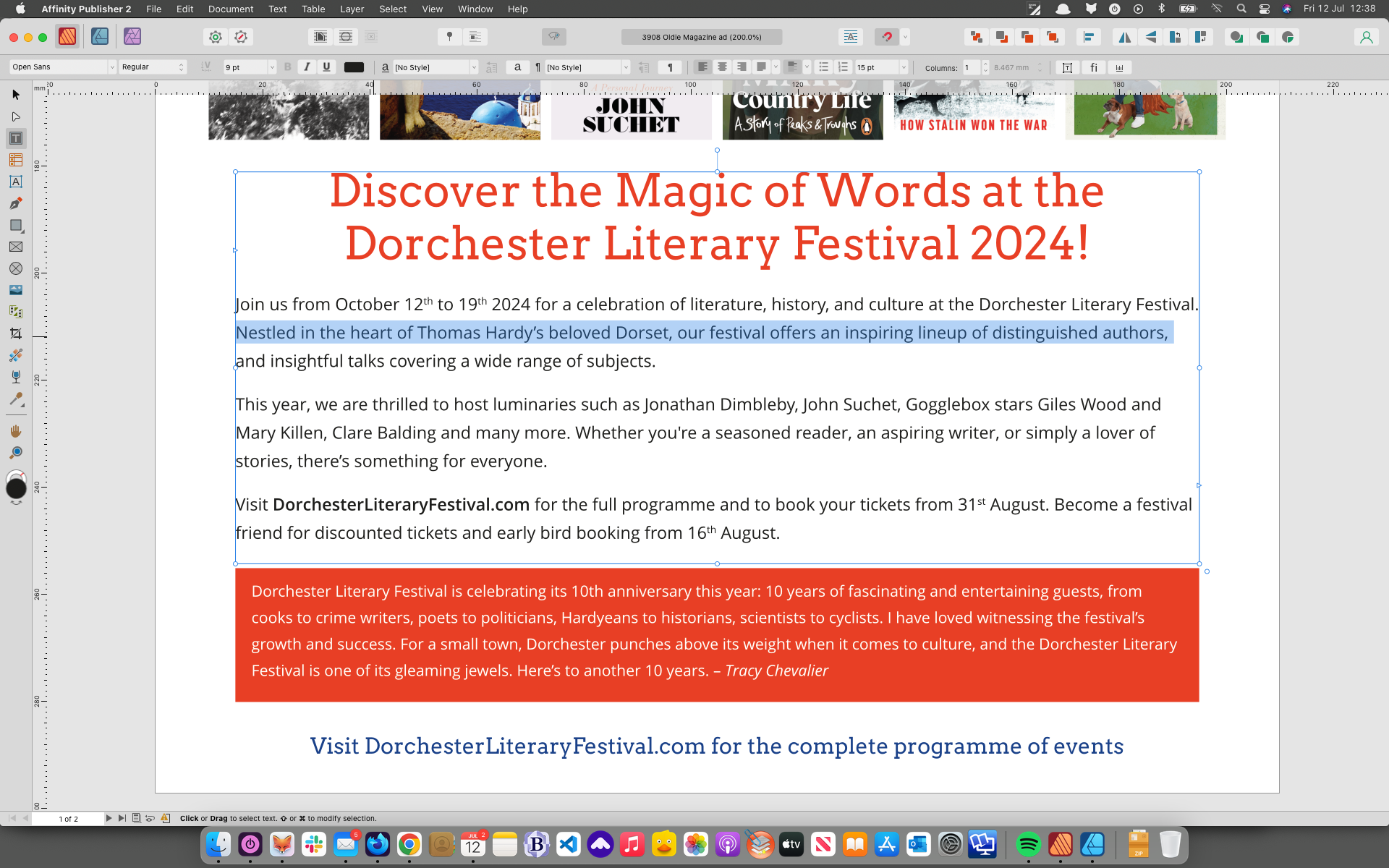Toggle bulleted list

pos(823,67)
